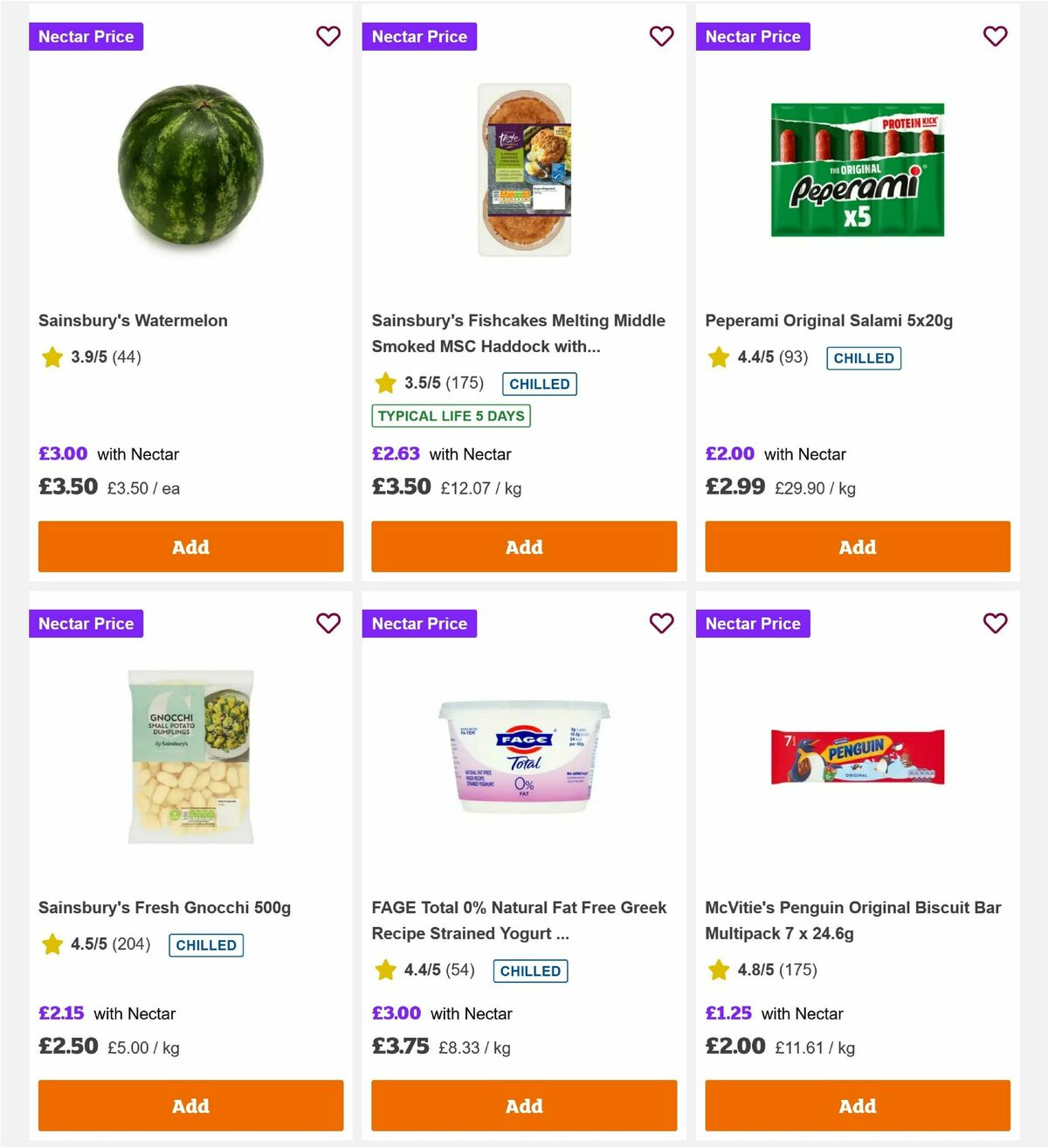Toggle the wishlist heart on the Gnocchi card
Image resolution: width=1048 pixels, height=1148 pixels.
click(328, 624)
